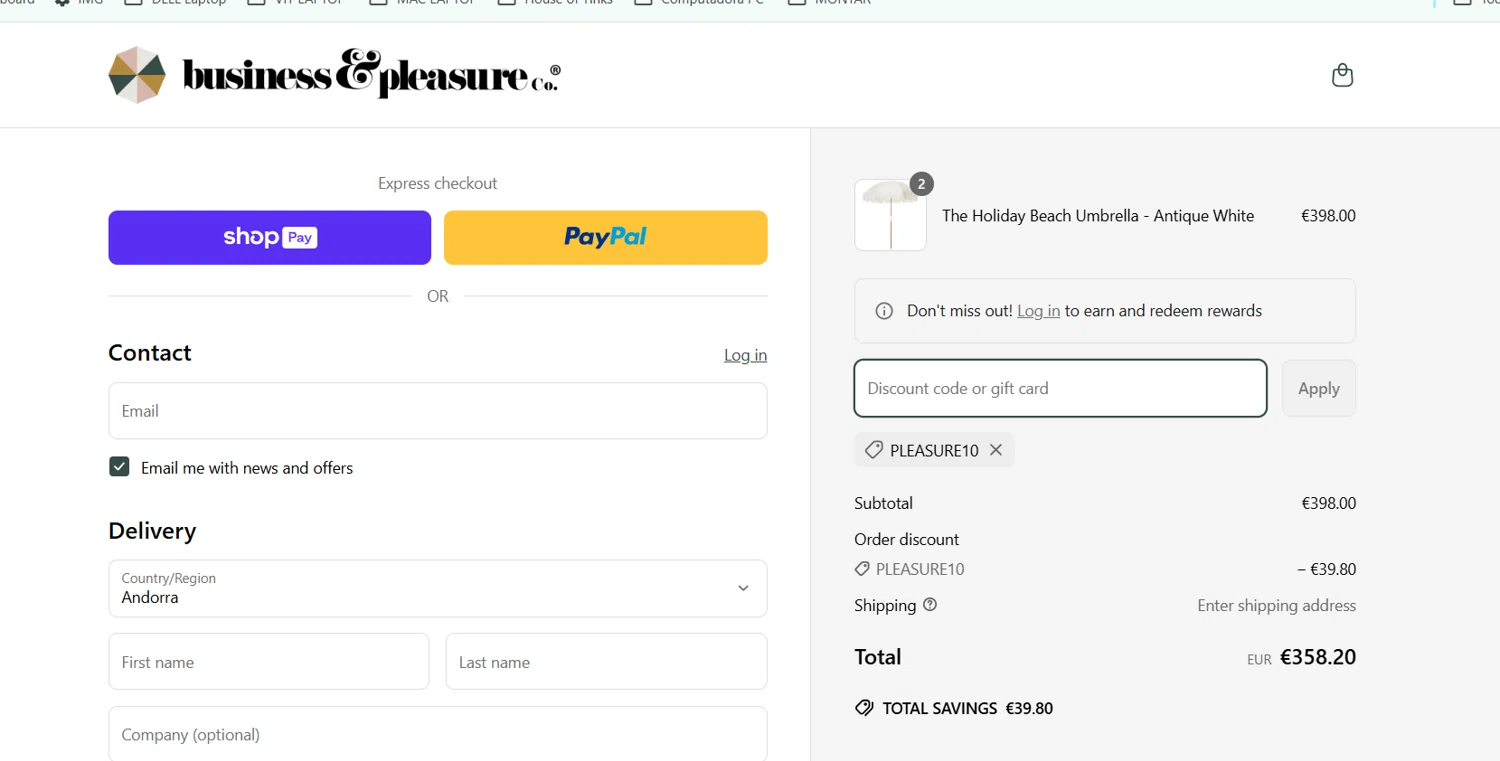Pay with PayPal express checkout

point(606,237)
